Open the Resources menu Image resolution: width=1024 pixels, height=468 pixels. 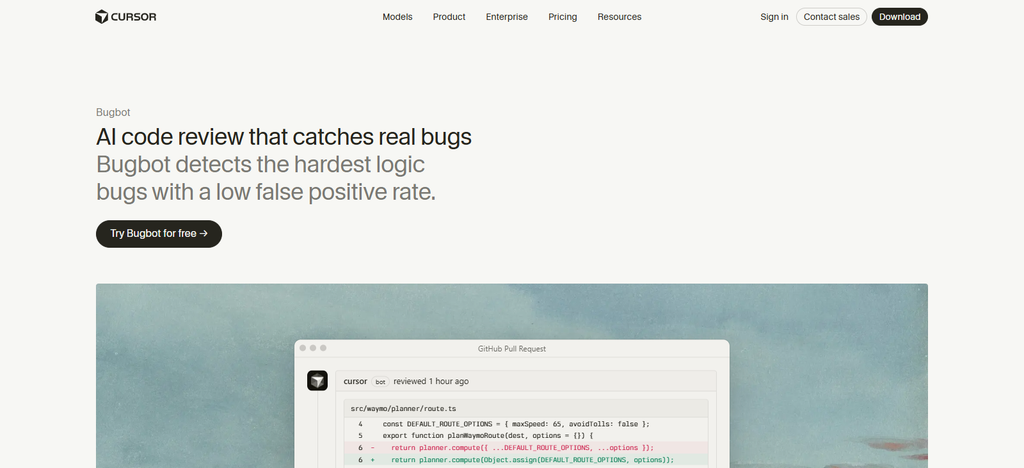pos(619,17)
